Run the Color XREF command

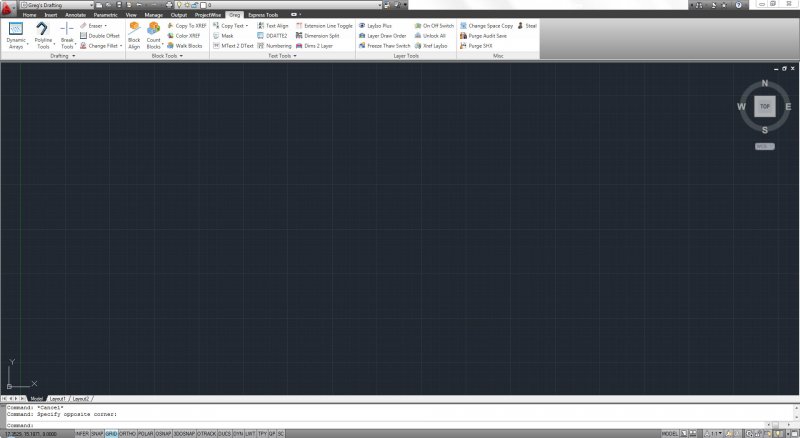pyautogui.click(x=184, y=36)
